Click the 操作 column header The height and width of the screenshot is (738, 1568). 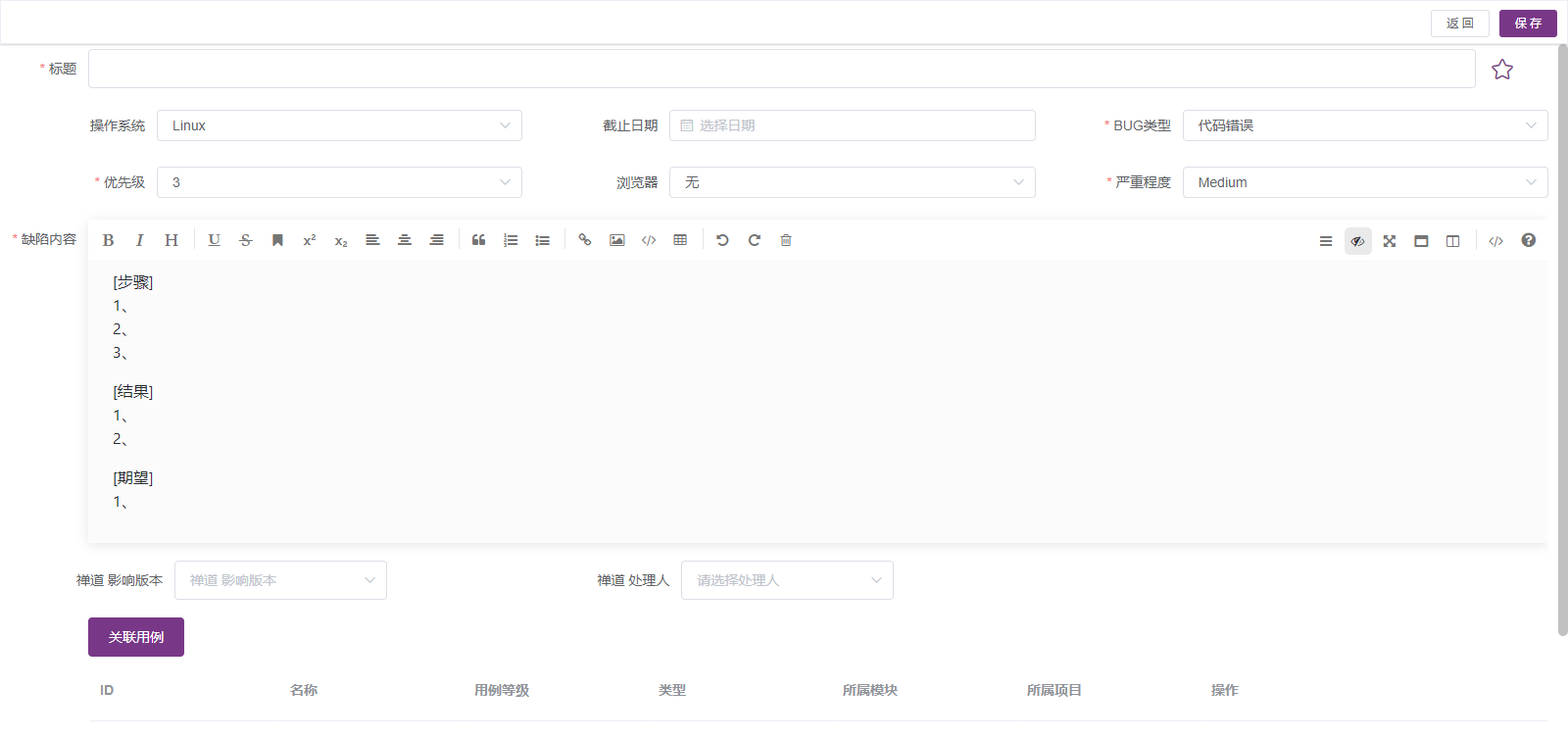pos(1225,690)
